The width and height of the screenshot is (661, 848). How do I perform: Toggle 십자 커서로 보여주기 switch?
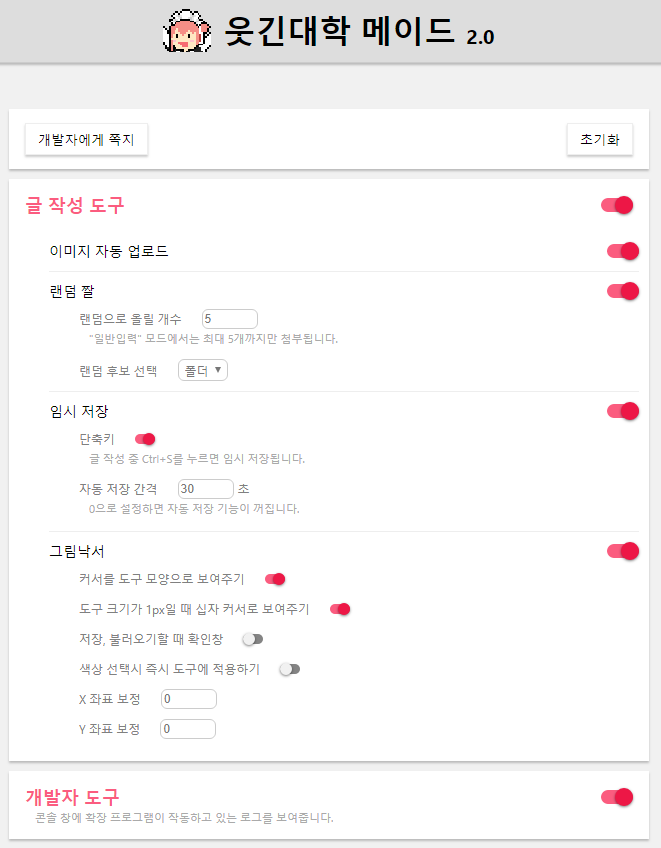(x=340, y=610)
